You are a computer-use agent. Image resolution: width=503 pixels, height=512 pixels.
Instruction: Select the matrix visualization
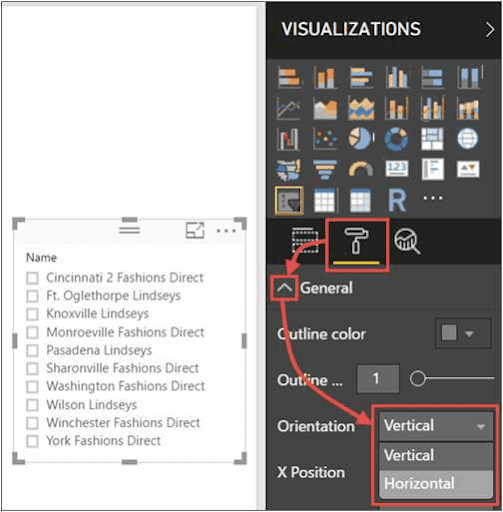361,201
